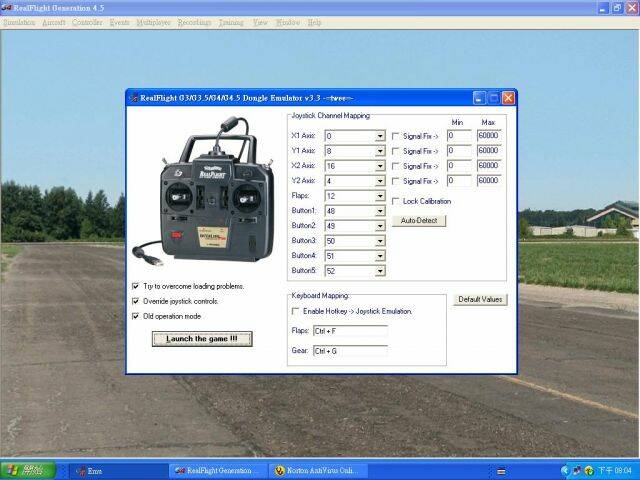Switch to Norton AntiVirus taskbar item

319,471
